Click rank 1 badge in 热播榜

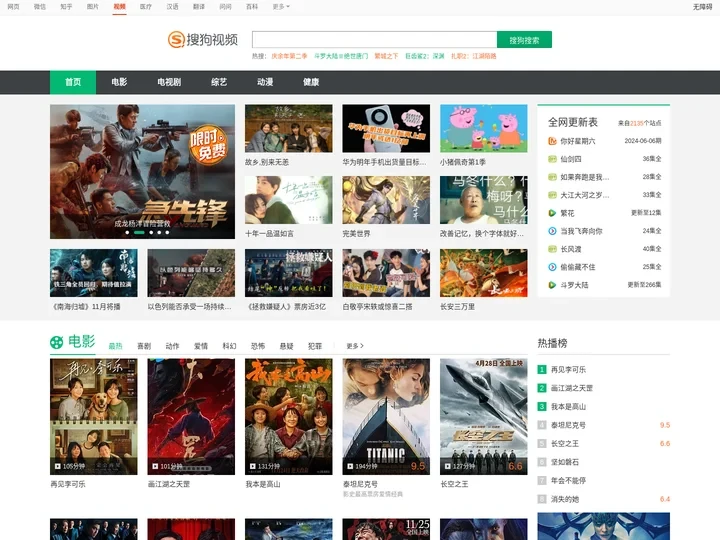pos(542,370)
